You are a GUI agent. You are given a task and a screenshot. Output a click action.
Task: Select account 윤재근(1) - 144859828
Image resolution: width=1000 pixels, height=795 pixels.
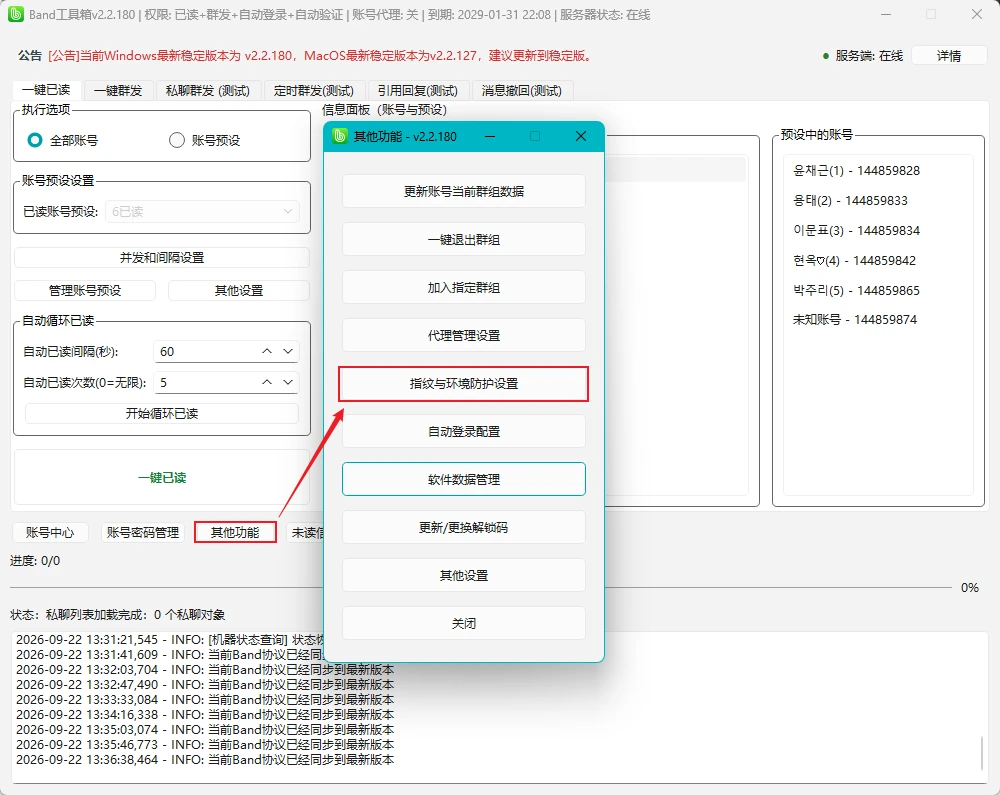click(x=857, y=171)
